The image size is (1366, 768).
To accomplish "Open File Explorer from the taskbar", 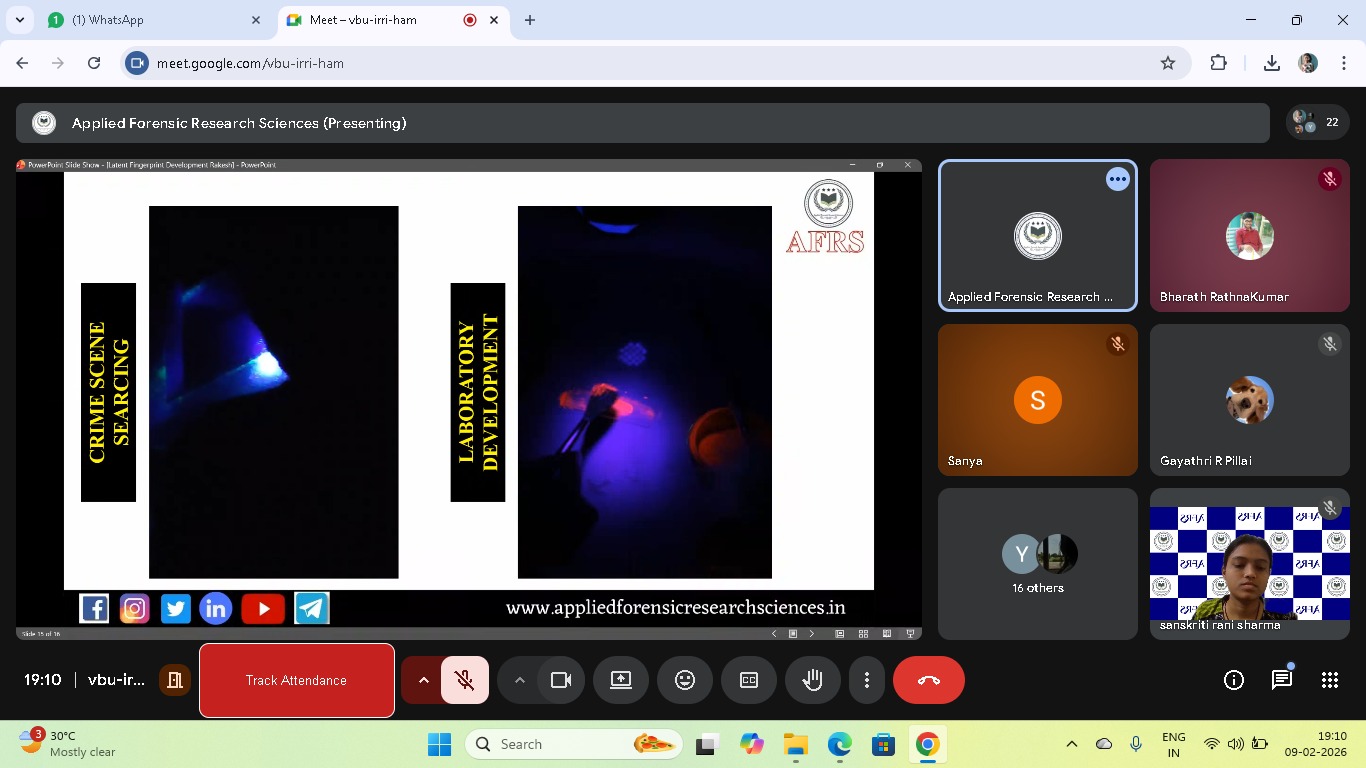I will coord(795,744).
